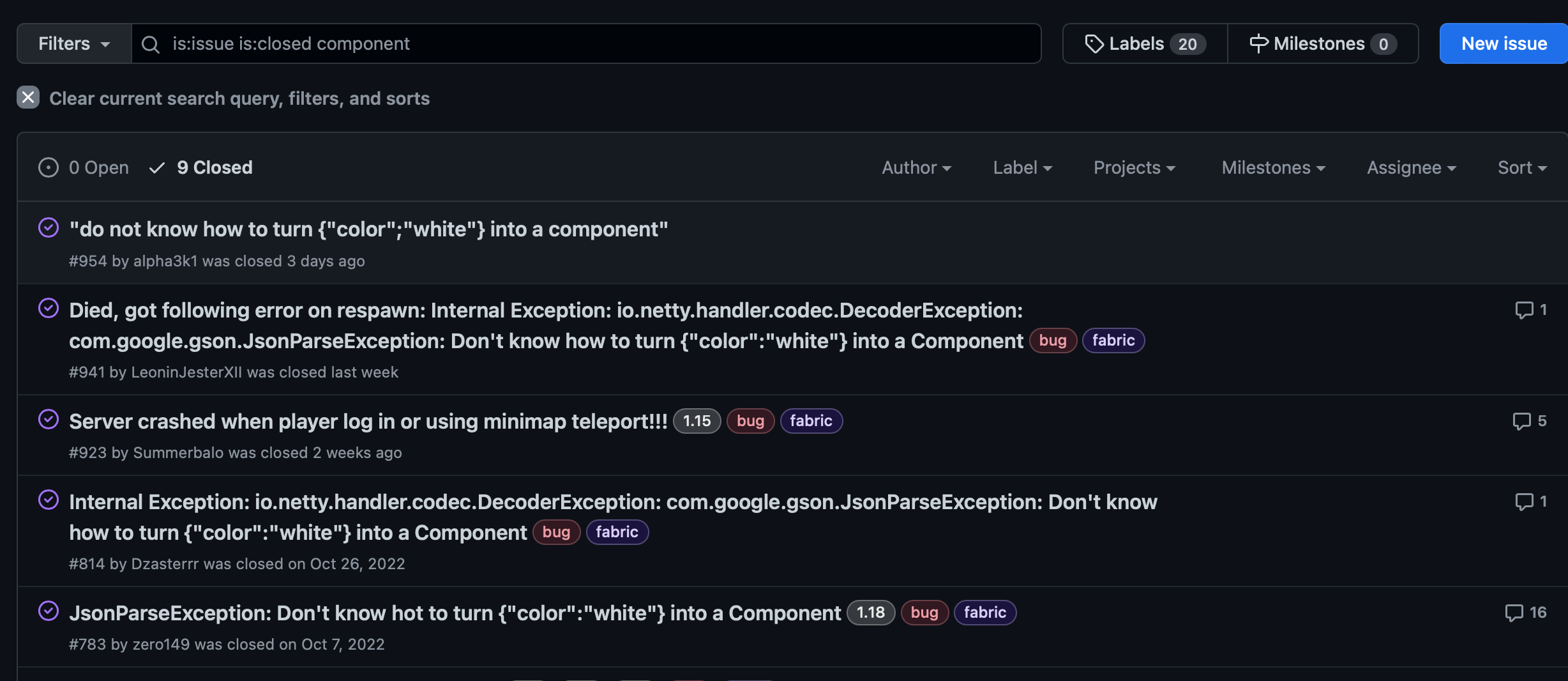Open the Author filter dropdown
The width and height of the screenshot is (1568, 681).
tap(916, 167)
